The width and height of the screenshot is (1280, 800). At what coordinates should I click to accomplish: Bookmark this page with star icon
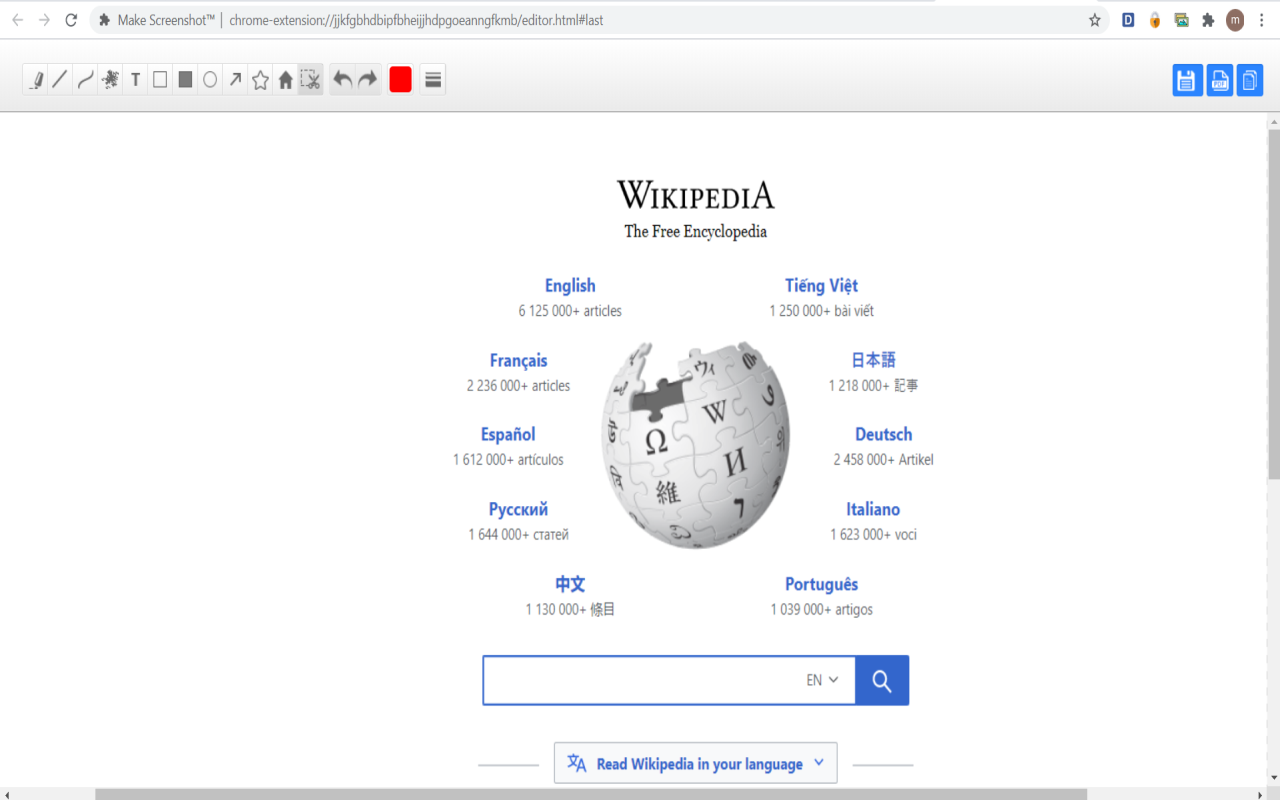1095,20
